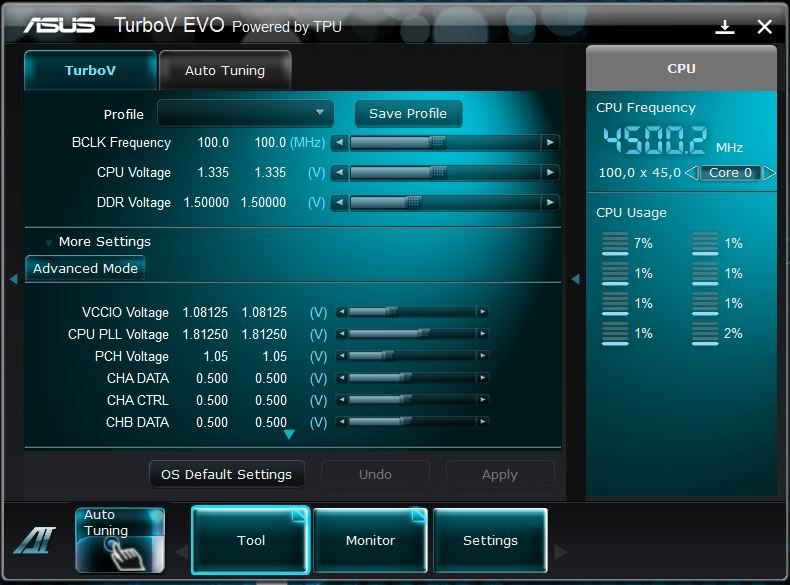The image size is (790, 585).
Task: Increase BCLK Frequency with right arrow
Action: (x=550, y=143)
